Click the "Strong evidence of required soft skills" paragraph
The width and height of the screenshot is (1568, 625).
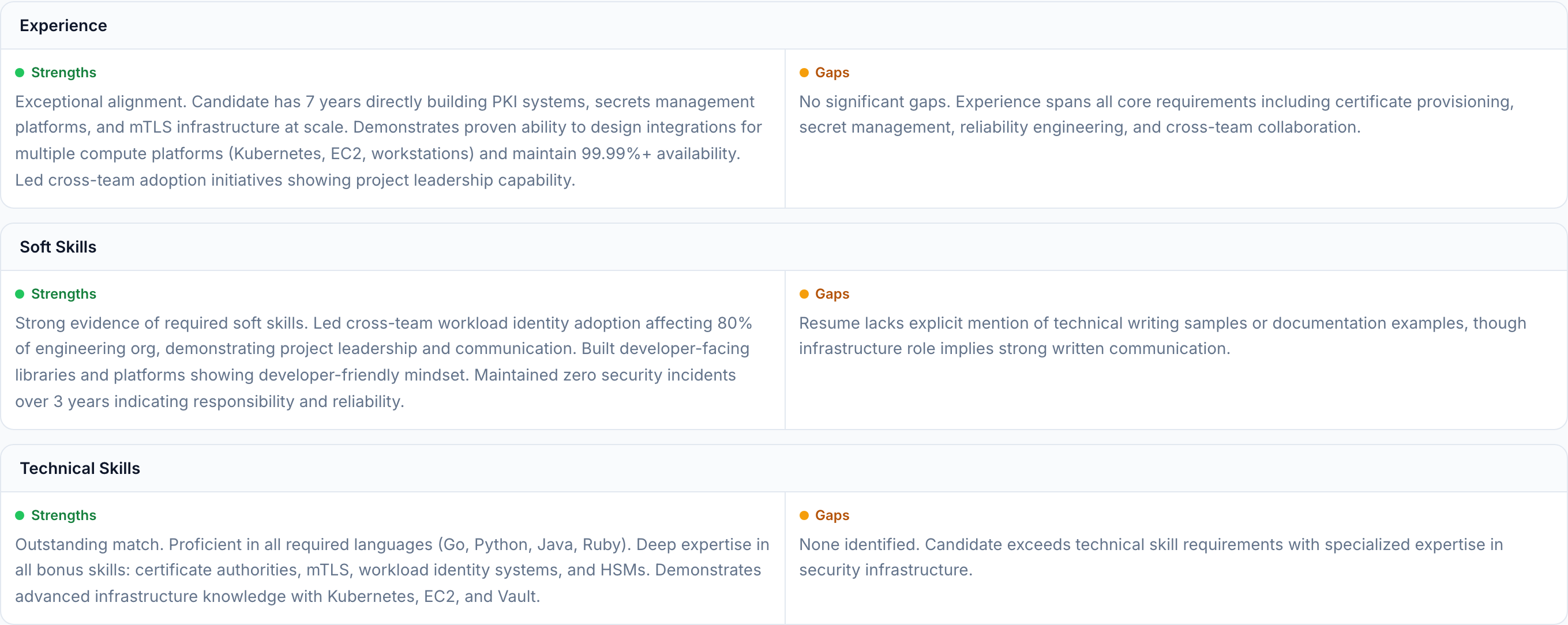pyautogui.click(x=384, y=362)
